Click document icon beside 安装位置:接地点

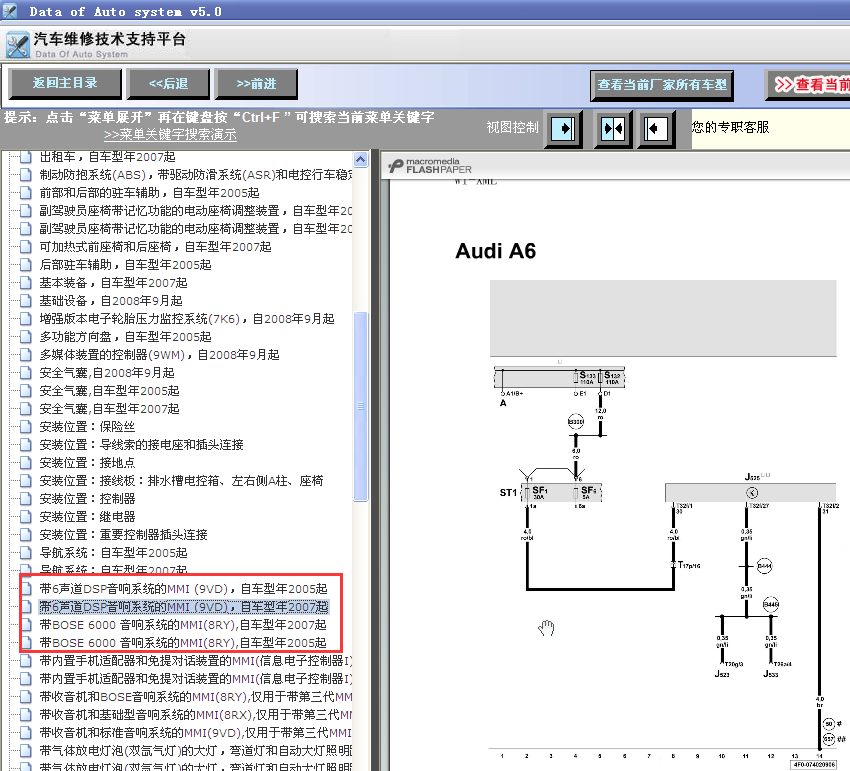coord(25,462)
